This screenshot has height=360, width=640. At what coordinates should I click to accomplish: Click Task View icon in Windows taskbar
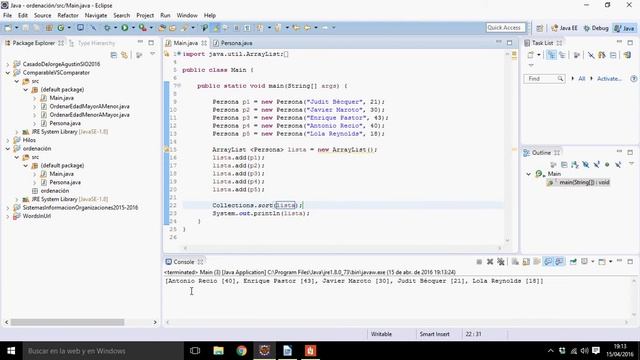click(x=195, y=351)
